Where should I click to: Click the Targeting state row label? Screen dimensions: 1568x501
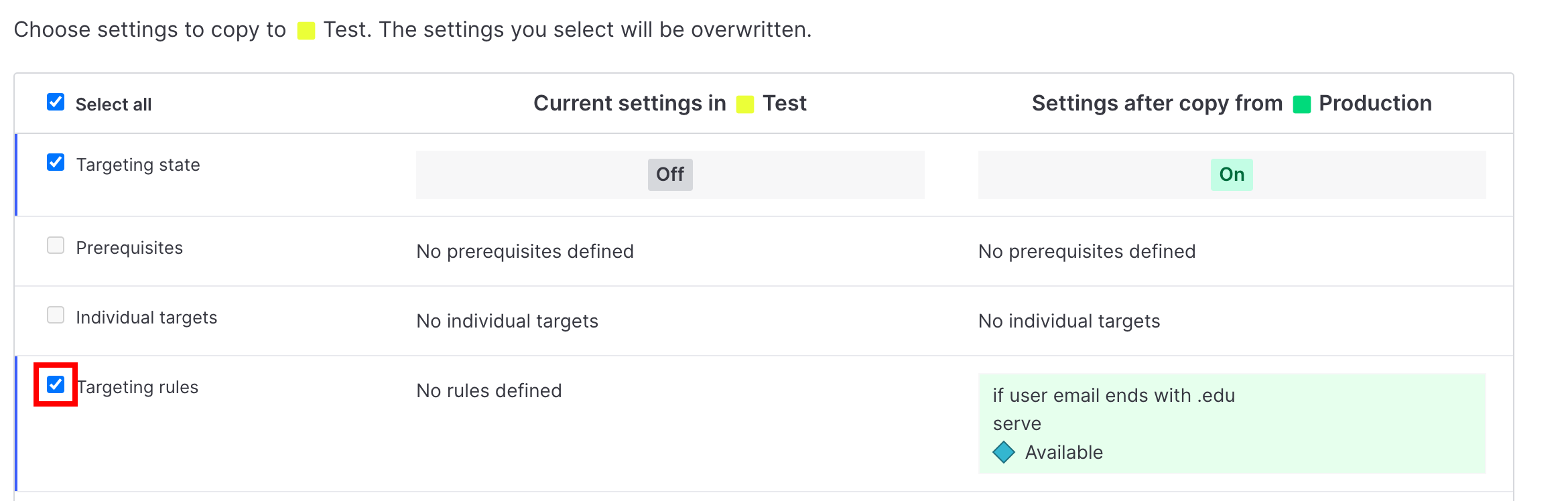click(137, 164)
